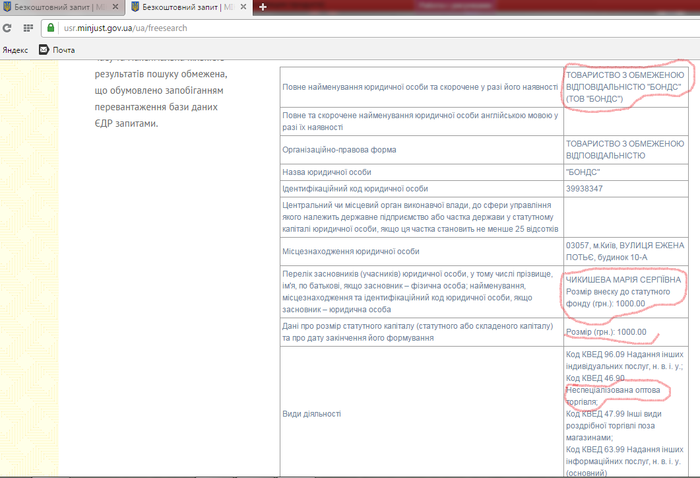Click founder name ЧИКИШЕВА МАРІЯ СЕРГІЇВНА
Viewport: 700px width, 478px height.
point(624,280)
